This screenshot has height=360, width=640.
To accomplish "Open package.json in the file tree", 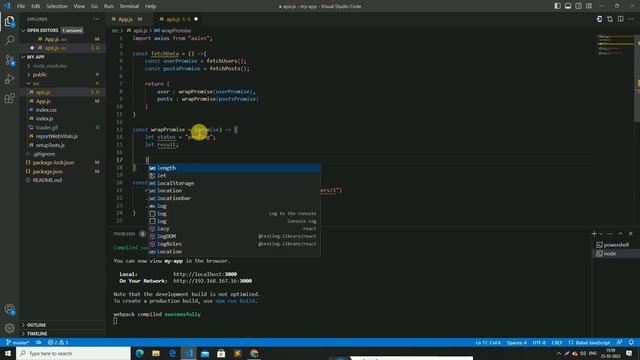I will 47,171.
